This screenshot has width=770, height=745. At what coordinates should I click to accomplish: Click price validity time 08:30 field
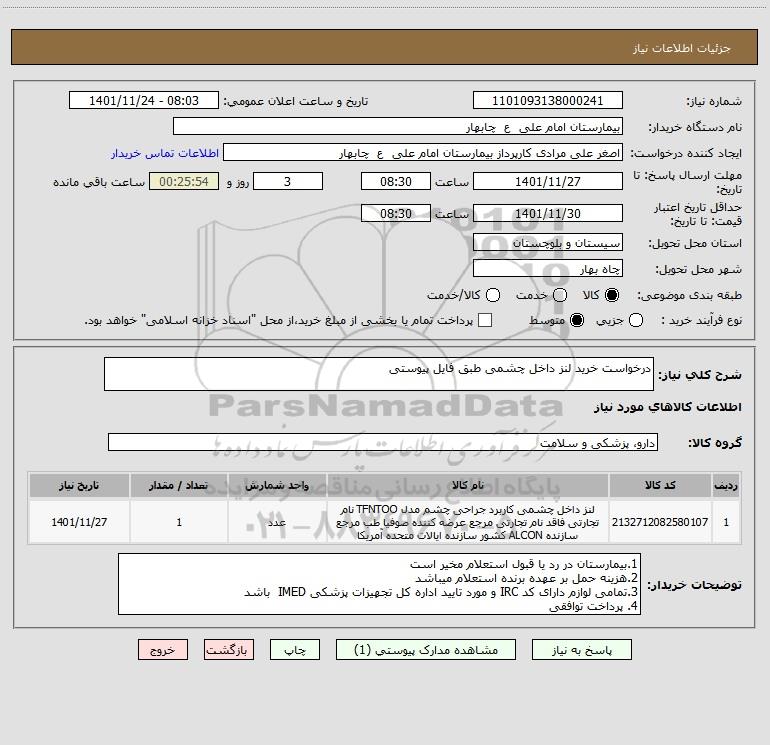[396, 214]
